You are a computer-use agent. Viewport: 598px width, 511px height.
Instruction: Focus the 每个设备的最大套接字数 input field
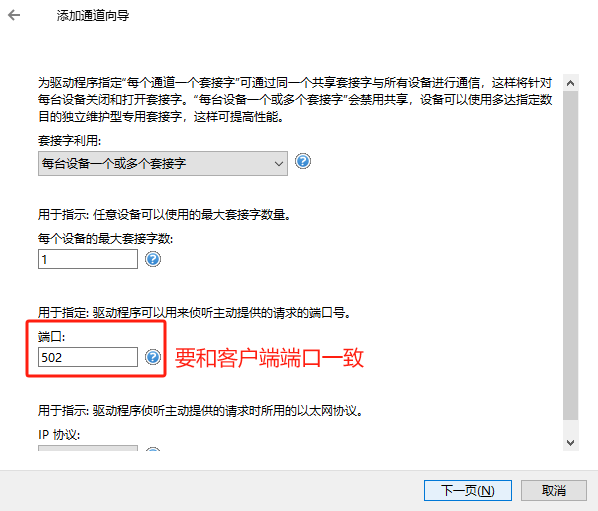pyautogui.click(x=88, y=259)
